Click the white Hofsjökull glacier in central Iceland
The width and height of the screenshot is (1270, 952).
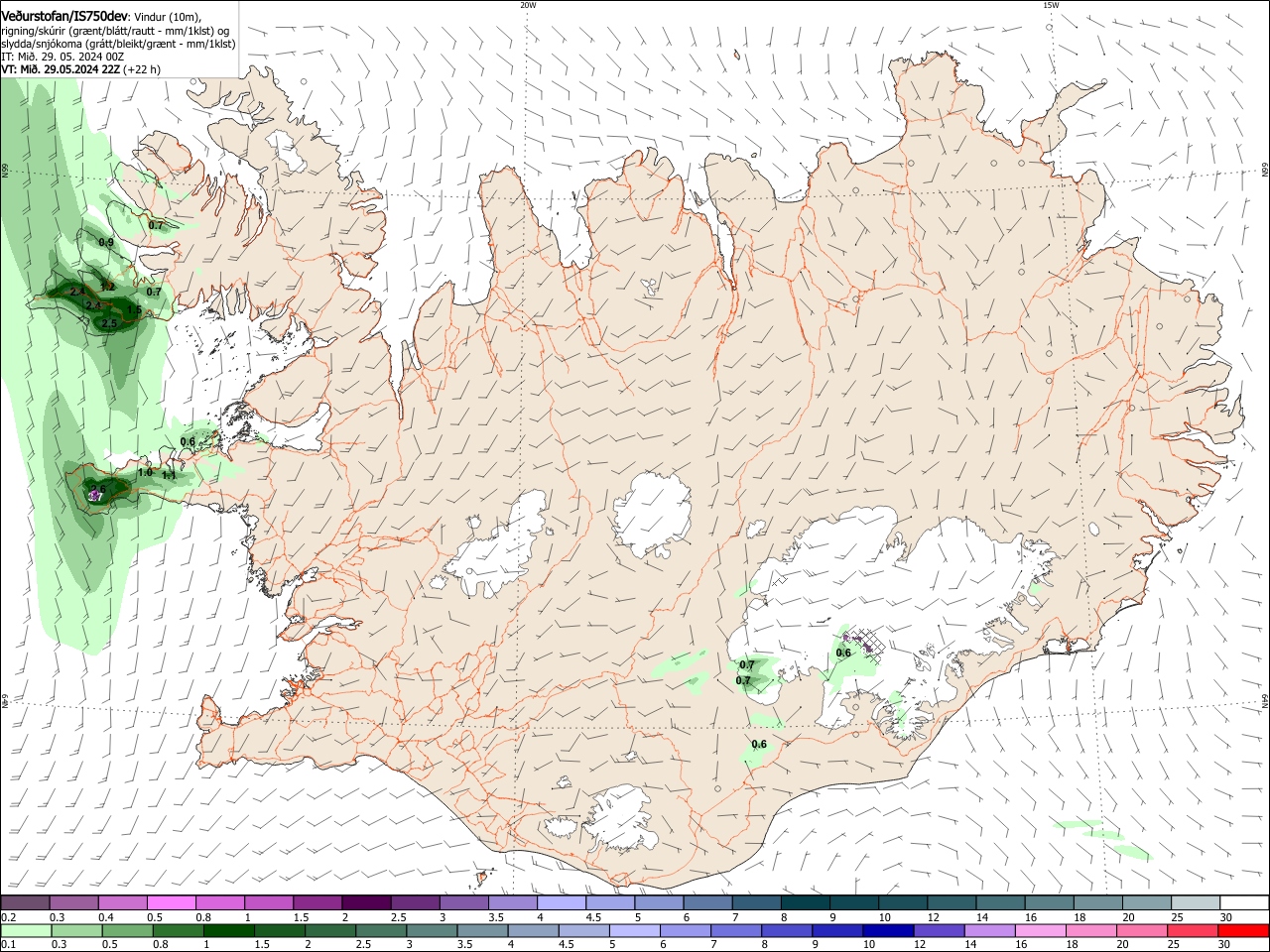pos(653,516)
